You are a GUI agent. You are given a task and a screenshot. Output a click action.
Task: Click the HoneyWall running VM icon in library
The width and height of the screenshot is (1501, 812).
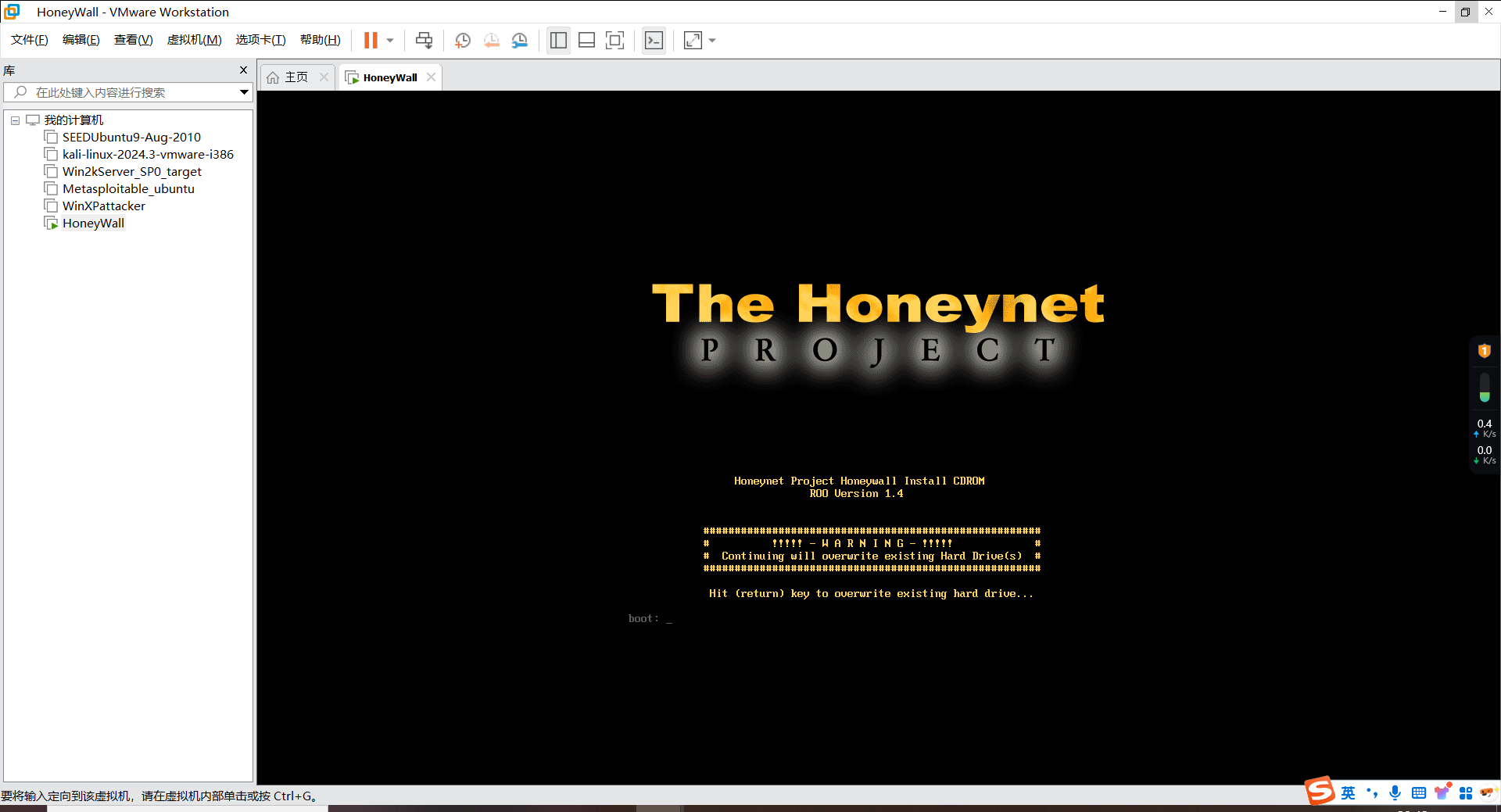[51, 224]
